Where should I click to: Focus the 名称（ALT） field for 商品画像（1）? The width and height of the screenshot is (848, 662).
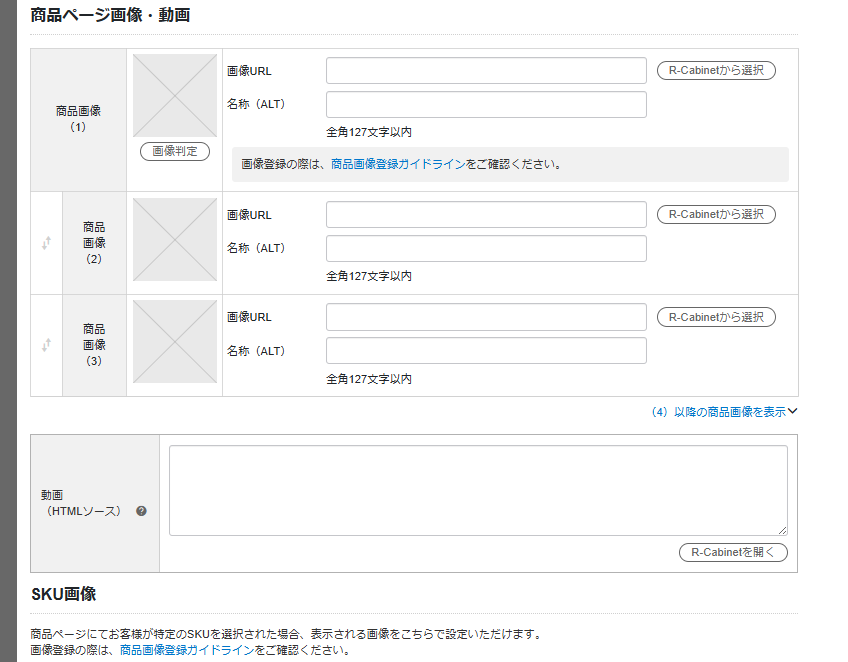point(486,105)
